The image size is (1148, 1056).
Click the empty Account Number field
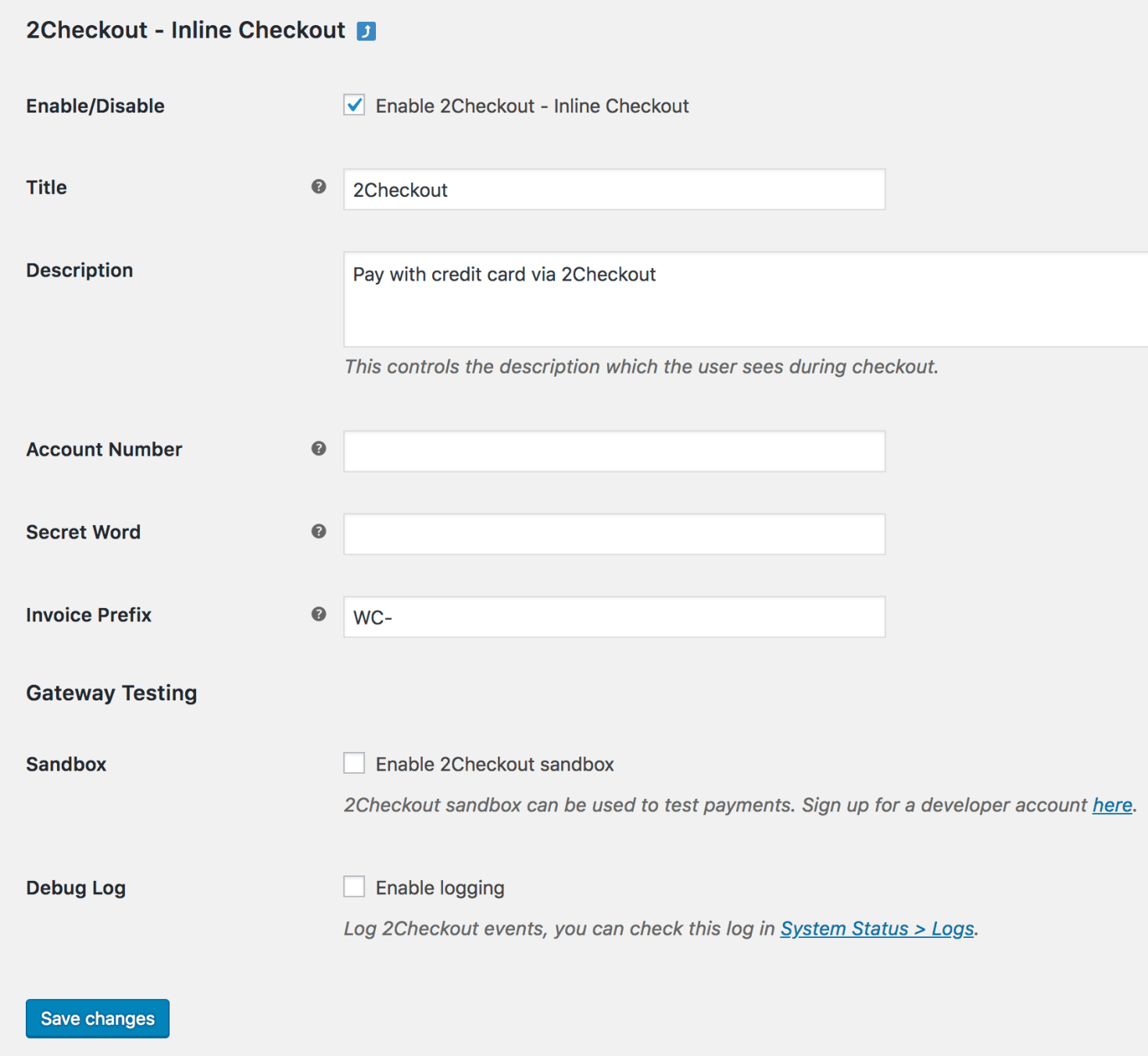tap(613, 451)
